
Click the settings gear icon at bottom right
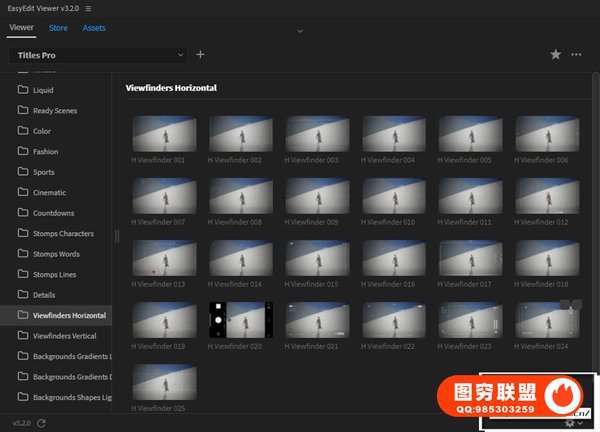(569, 423)
